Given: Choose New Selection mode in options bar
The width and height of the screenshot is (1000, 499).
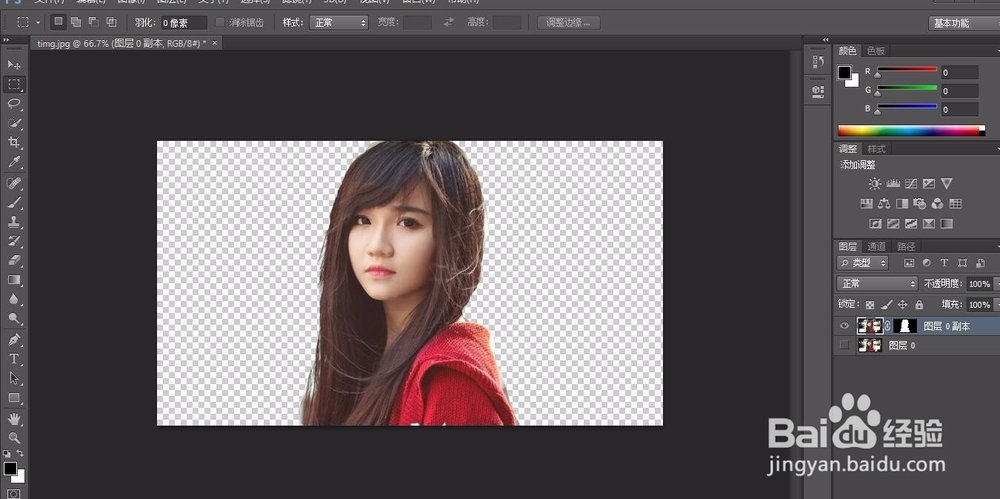Looking at the screenshot, I should [x=58, y=22].
